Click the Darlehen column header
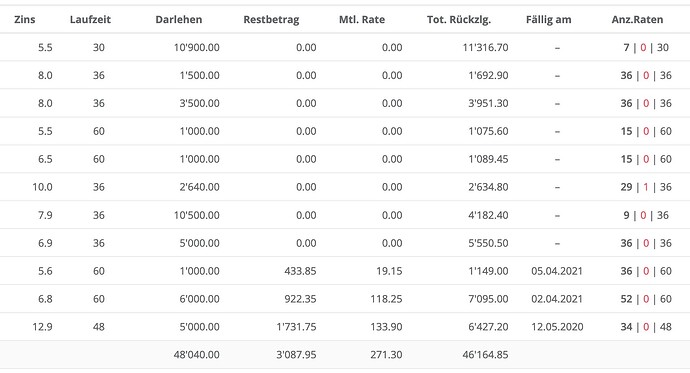The image size is (690, 373). (179, 19)
